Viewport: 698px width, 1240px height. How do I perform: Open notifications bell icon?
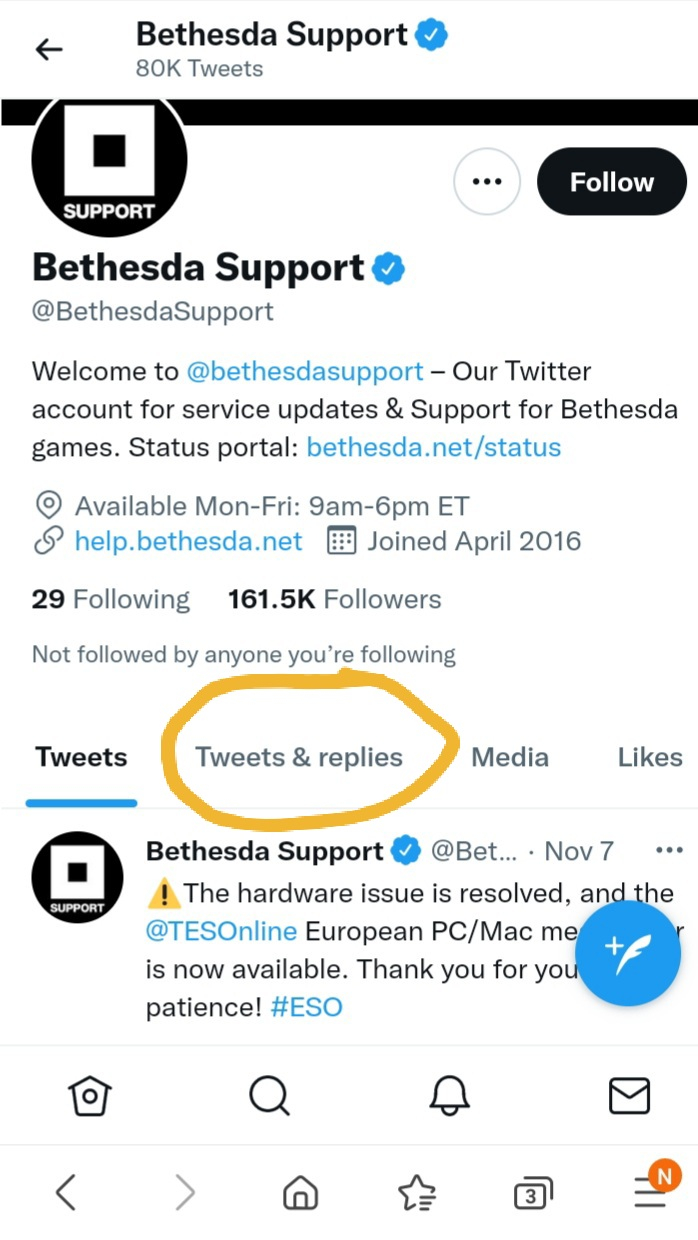click(450, 1096)
